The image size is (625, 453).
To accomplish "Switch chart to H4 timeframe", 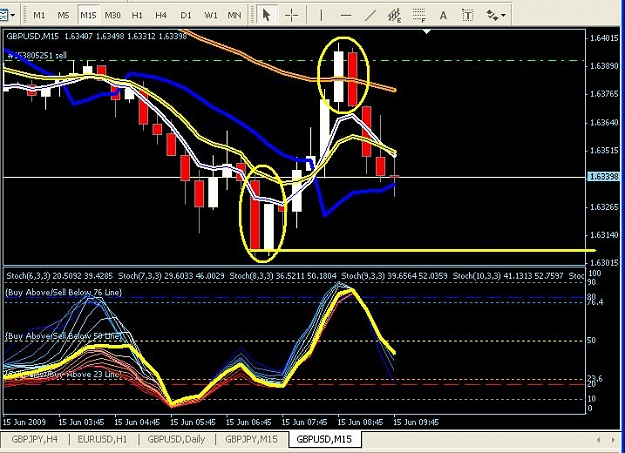I will coord(161,16).
